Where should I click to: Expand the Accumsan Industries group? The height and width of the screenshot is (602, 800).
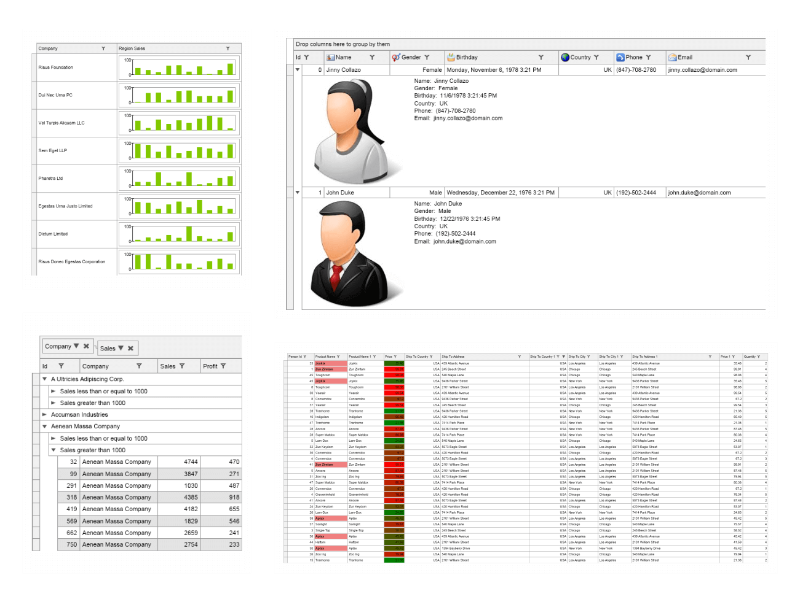click(x=44, y=415)
